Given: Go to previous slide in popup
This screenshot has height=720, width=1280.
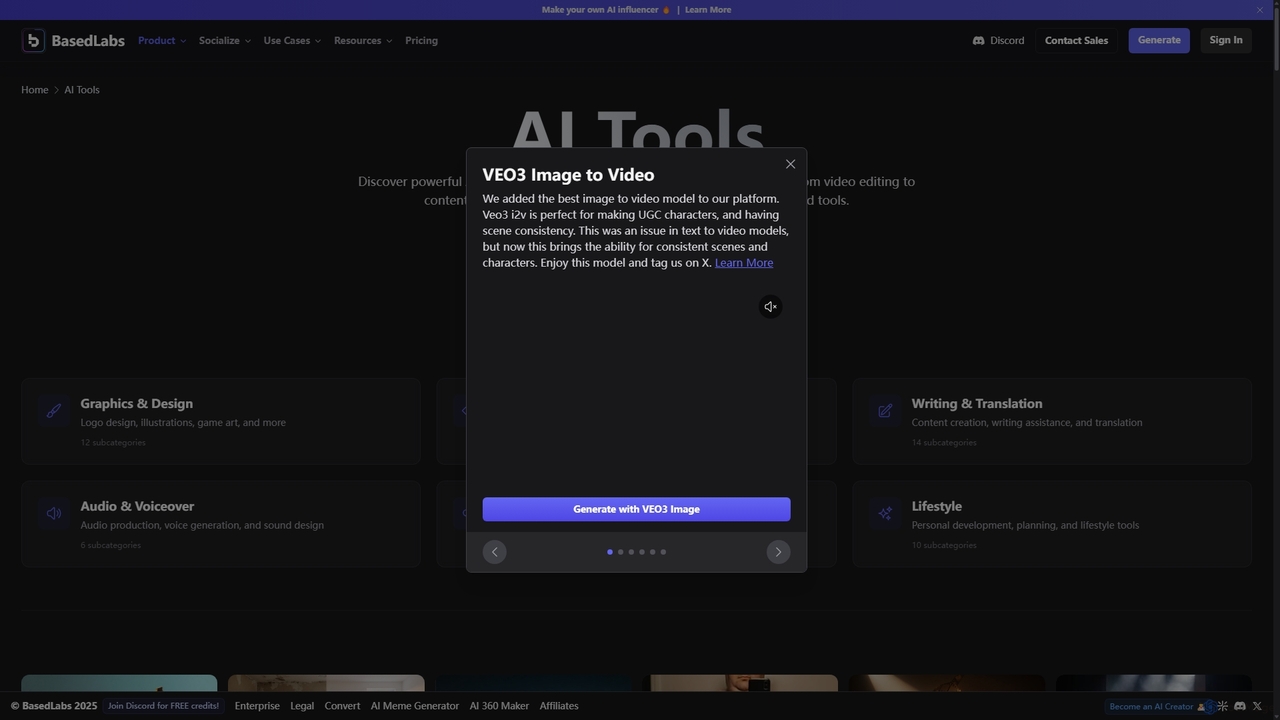Looking at the screenshot, I should point(494,552).
